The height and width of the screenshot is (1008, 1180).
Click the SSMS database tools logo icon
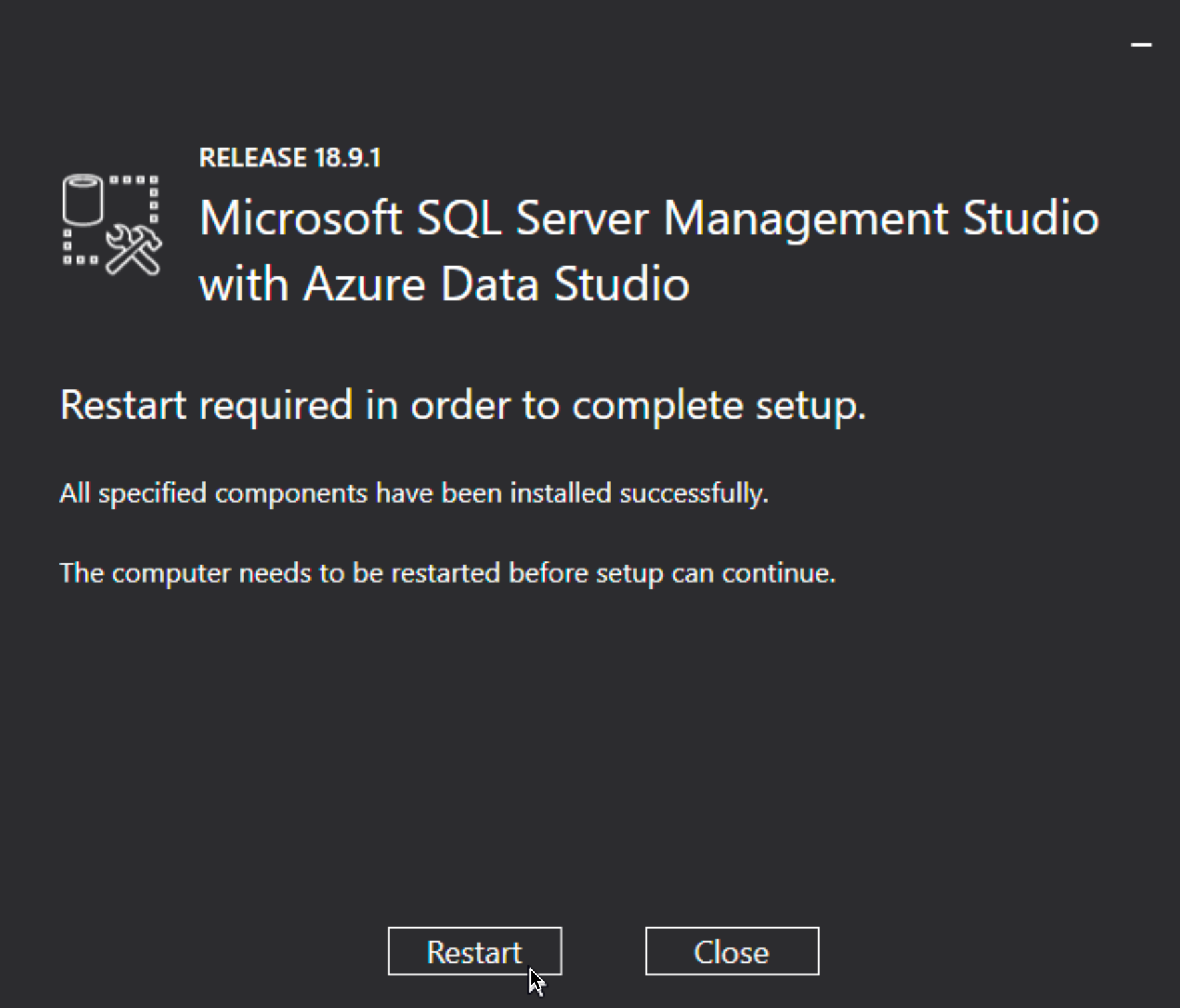point(111,225)
